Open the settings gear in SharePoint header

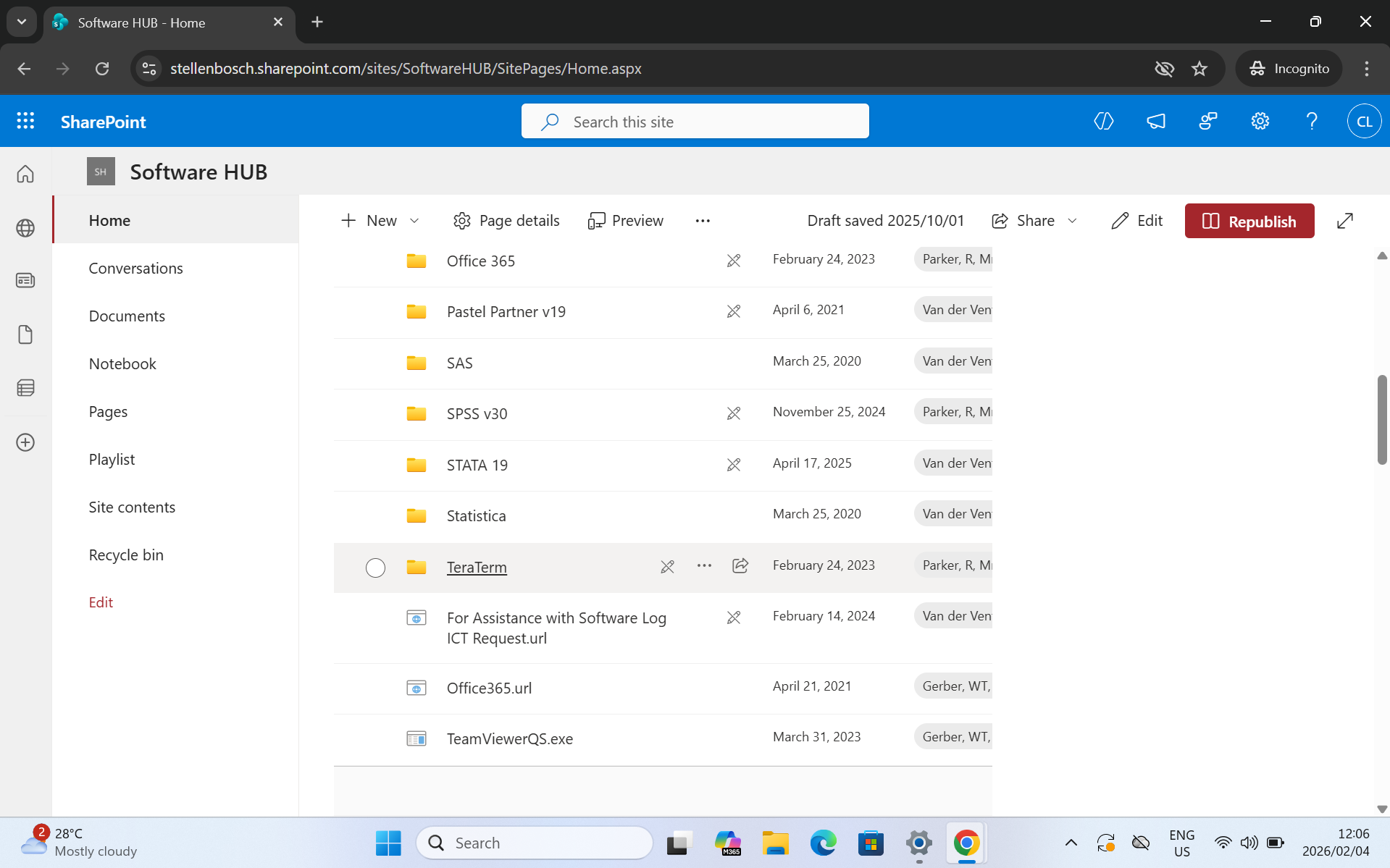(1260, 121)
